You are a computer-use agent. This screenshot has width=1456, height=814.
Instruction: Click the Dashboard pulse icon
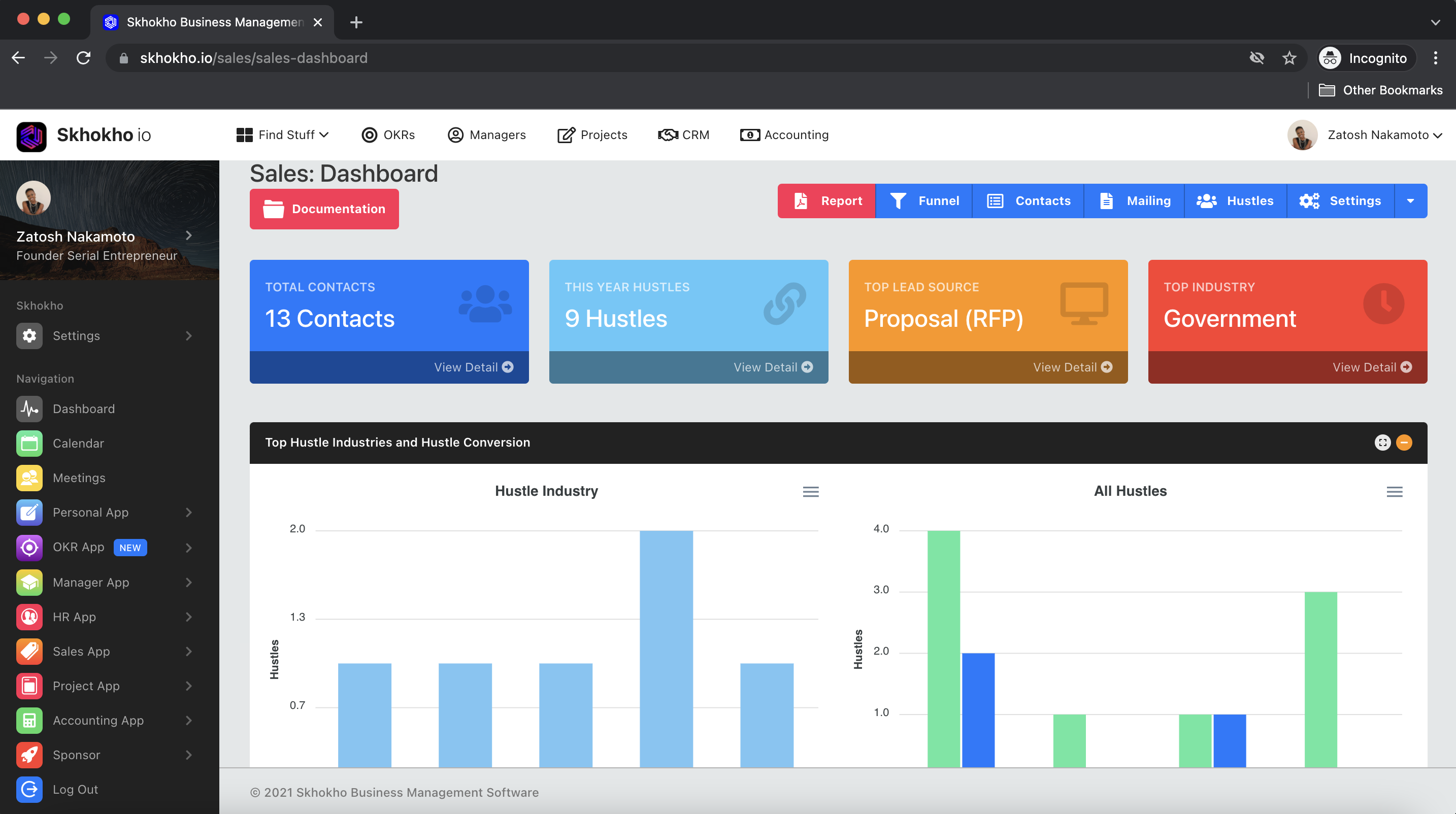tap(29, 409)
